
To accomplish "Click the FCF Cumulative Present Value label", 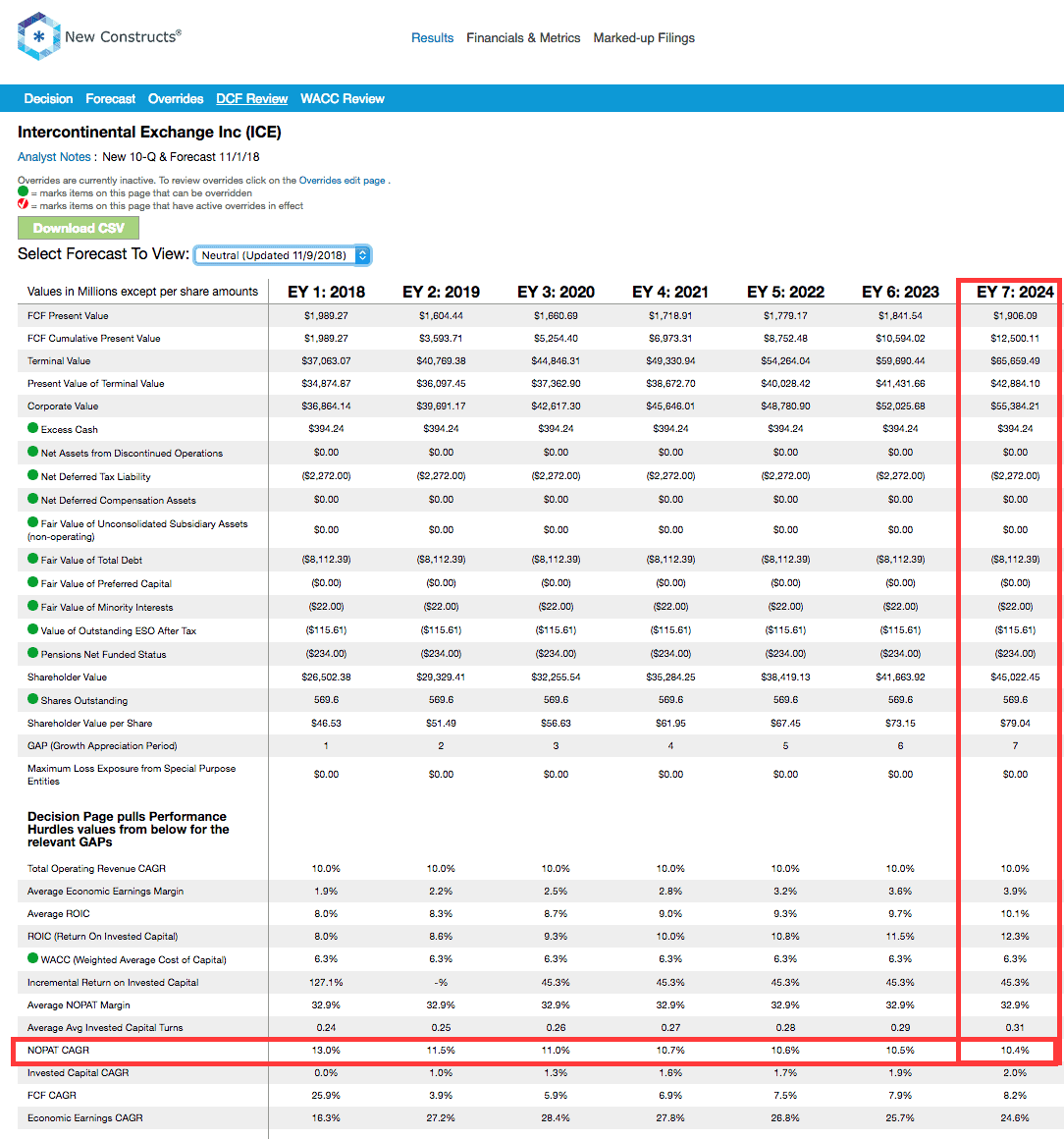I will click(93, 339).
